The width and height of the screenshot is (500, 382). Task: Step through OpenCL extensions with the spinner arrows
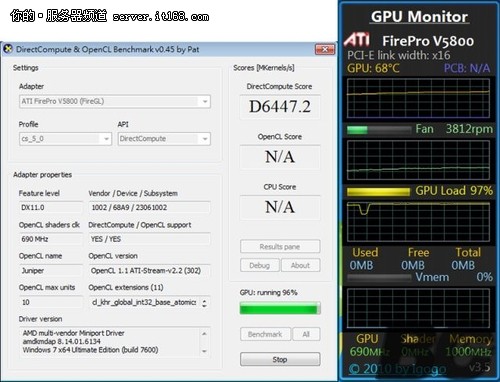[204, 303]
